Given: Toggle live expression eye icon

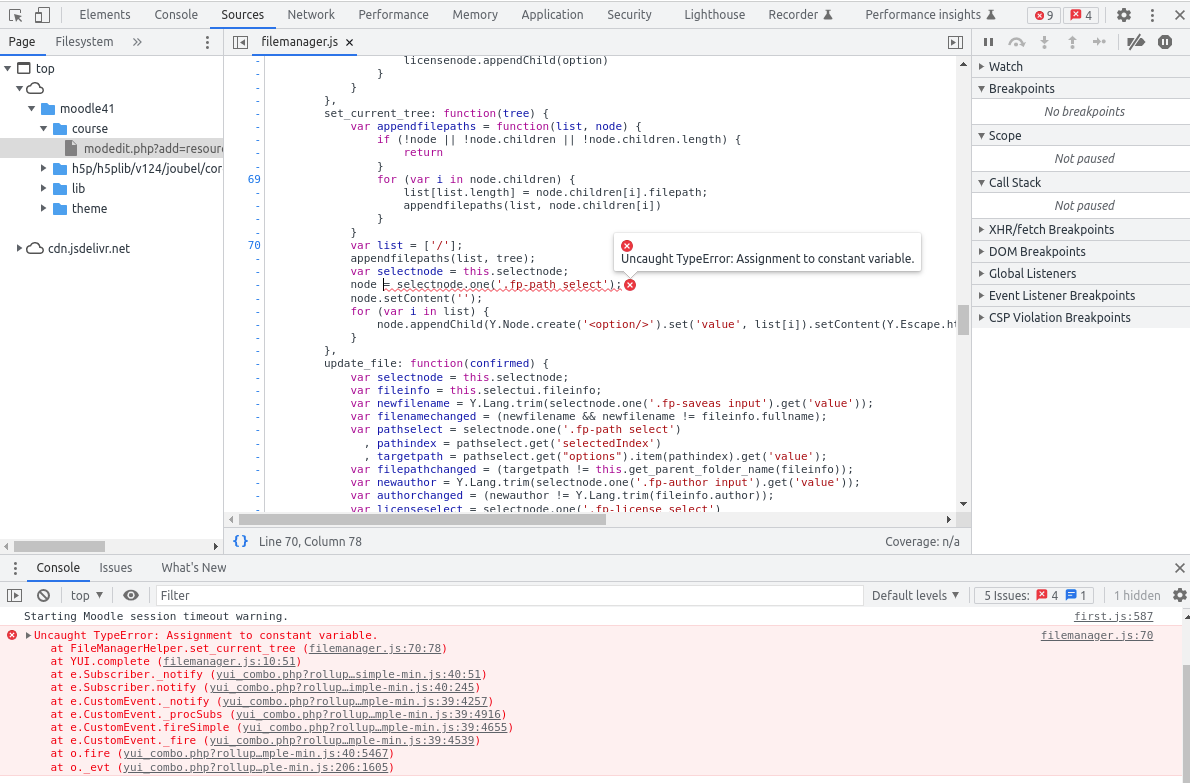Looking at the screenshot, I should click(131, 596).
